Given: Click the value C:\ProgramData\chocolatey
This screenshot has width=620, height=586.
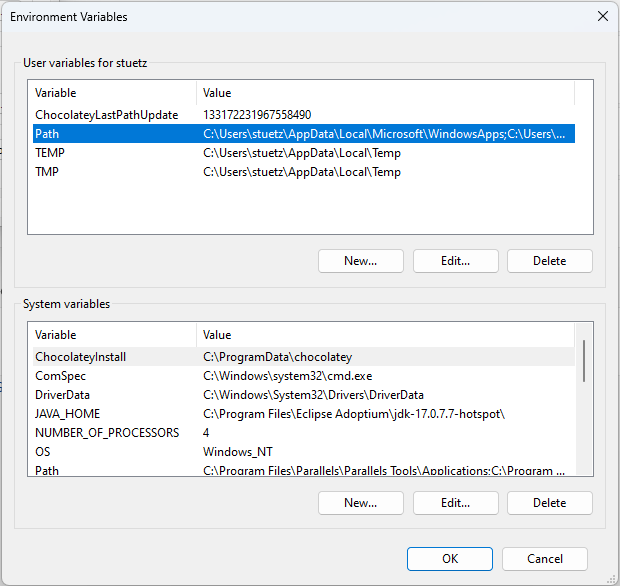Looking at the screenshot, I should (277, 357).
